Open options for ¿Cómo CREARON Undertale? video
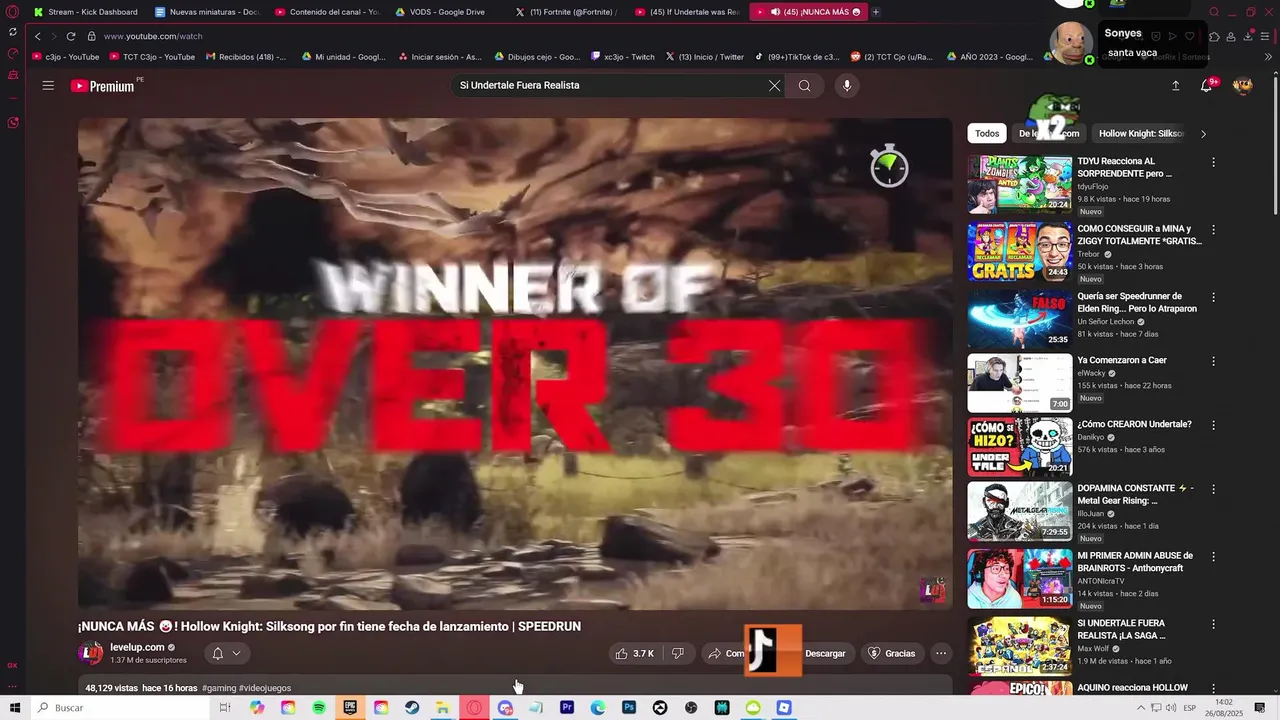1280x720 pixels. [x=1214, y=425]
